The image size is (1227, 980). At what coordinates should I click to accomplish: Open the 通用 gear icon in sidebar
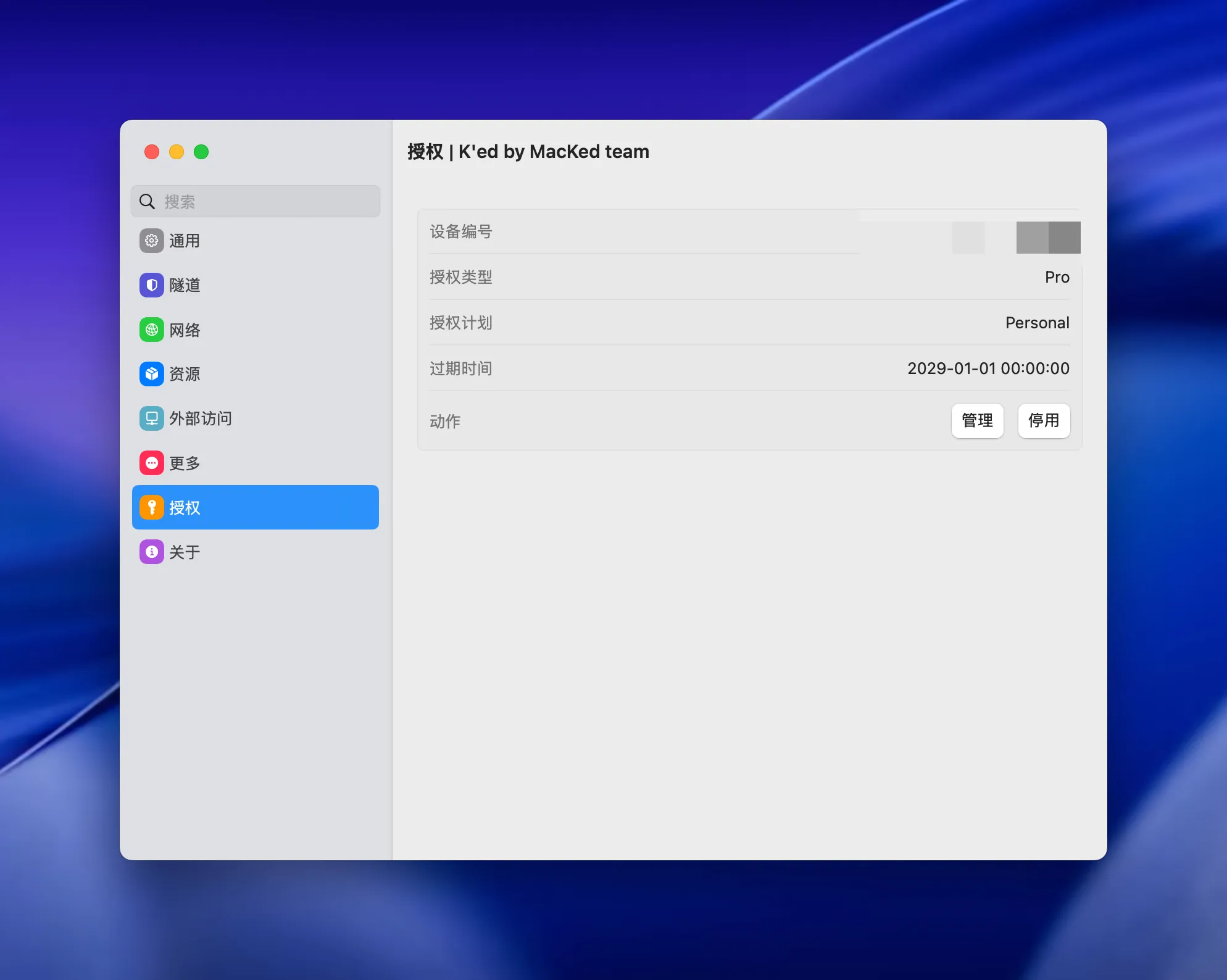coord(152,241)
